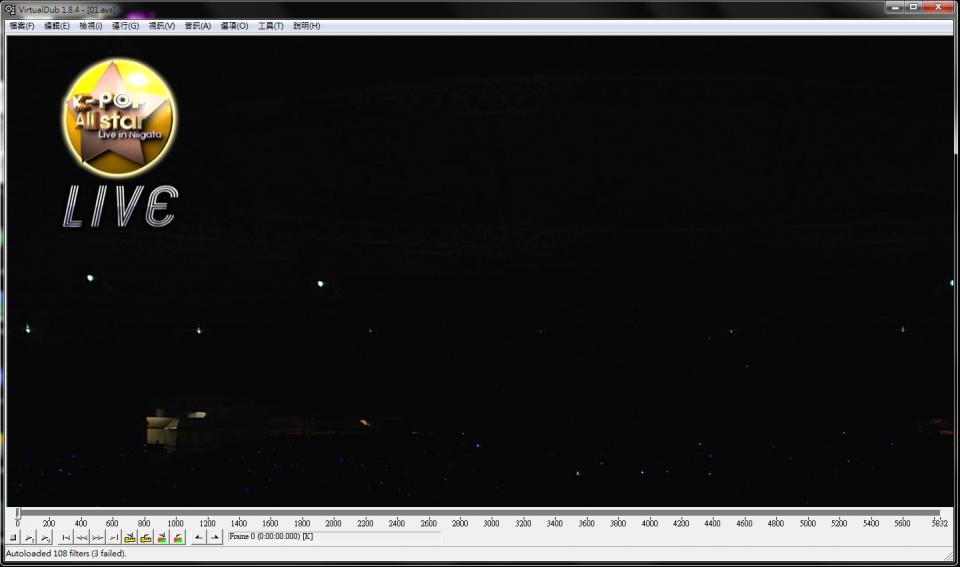Open the 檔案(F) menu

pyautogui.click(x=21, y=26)
